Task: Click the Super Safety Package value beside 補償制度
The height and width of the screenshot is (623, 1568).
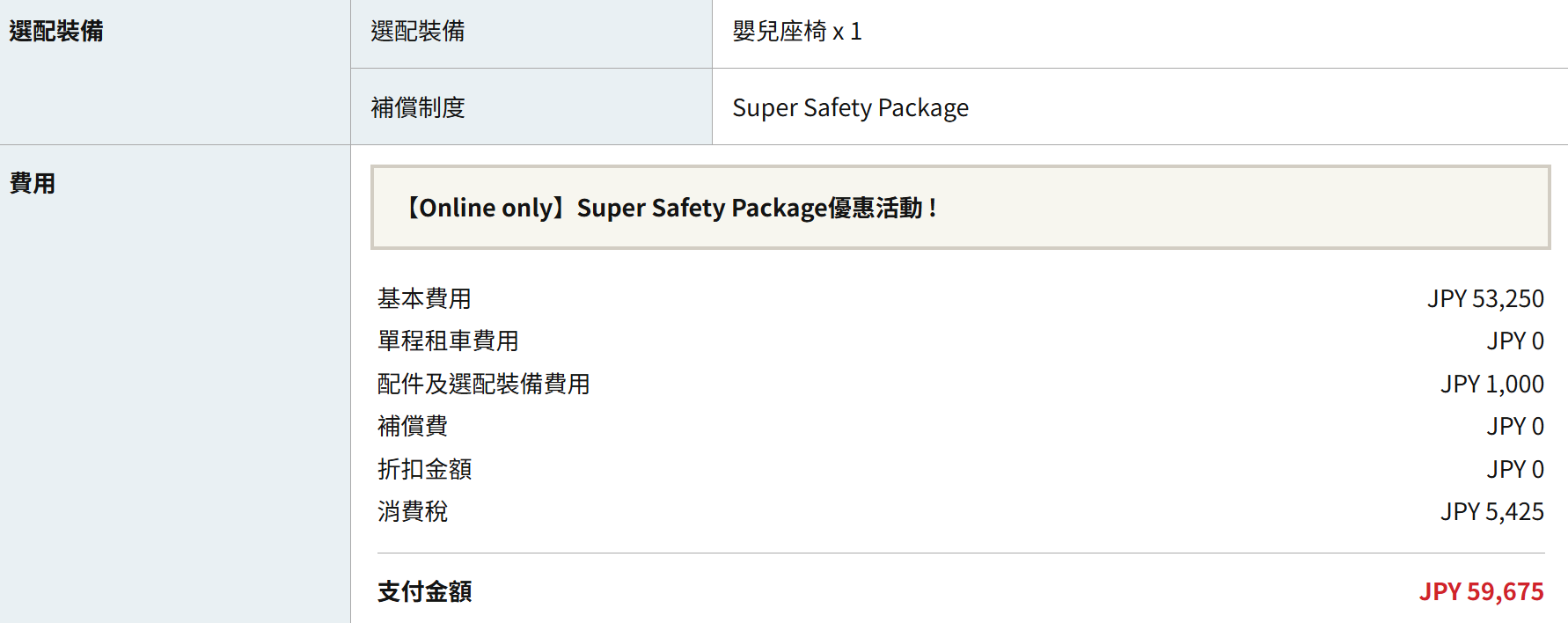Action: click(x=850, y=107)
